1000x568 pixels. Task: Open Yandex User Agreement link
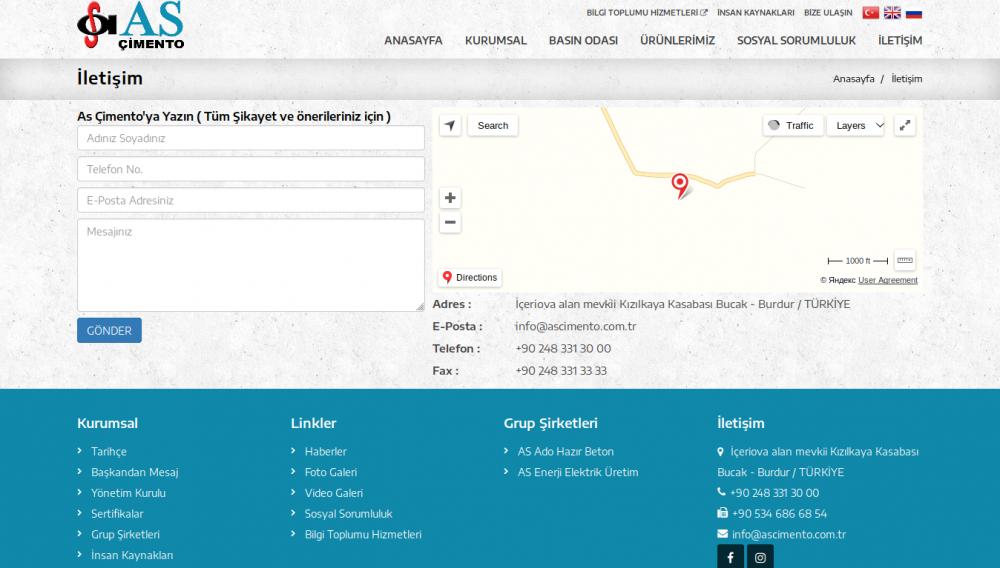point(888,280)
